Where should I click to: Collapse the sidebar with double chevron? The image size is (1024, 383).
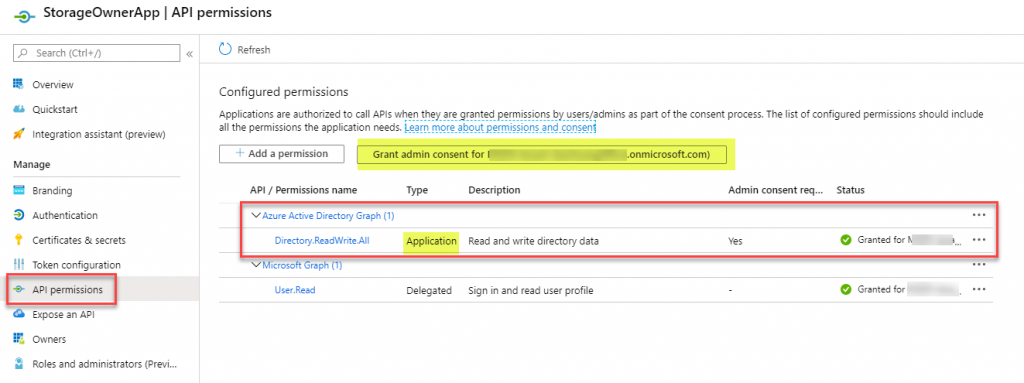click(x=189, y=54)
